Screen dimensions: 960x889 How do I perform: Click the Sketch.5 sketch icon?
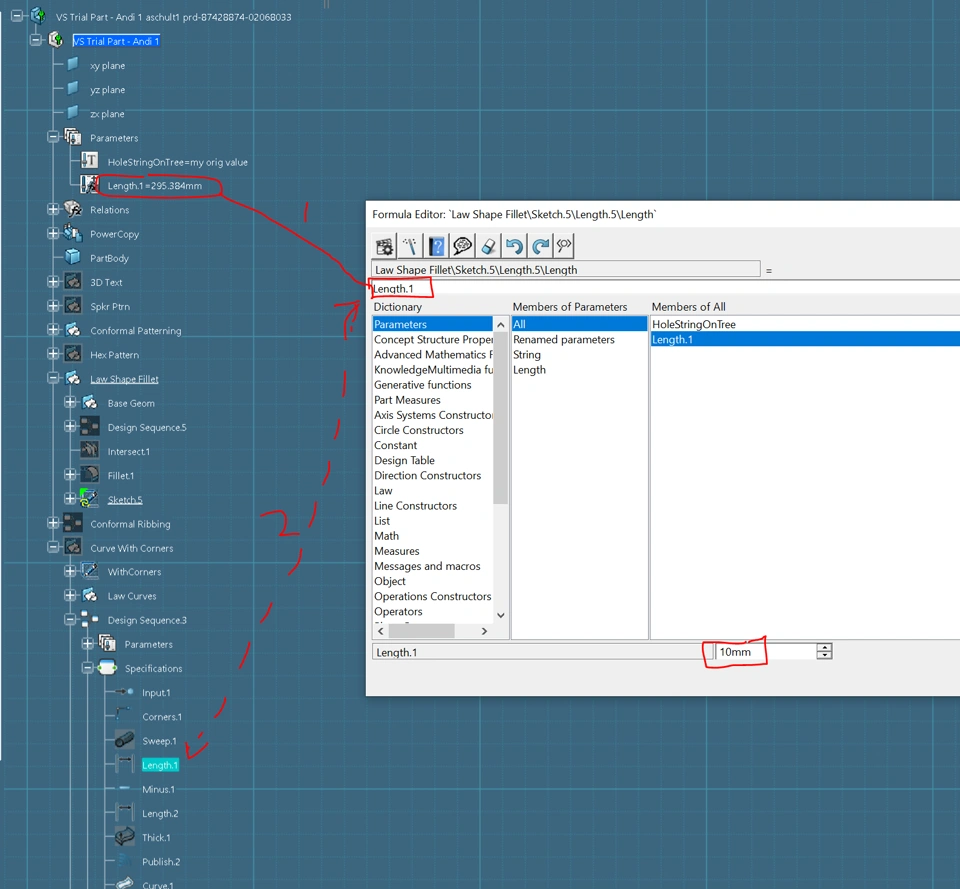click(x=89, y=499)
